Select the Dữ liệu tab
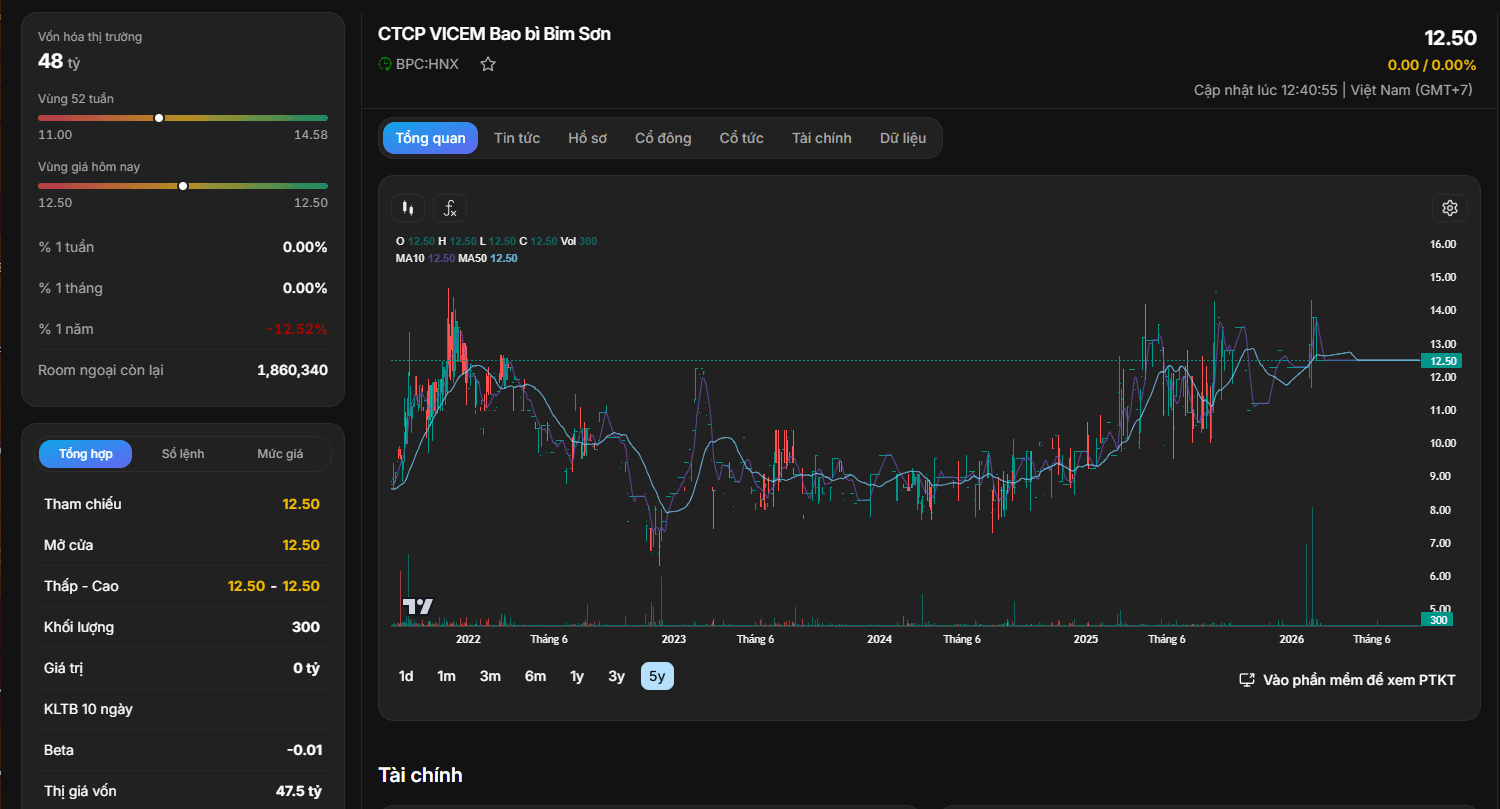1500x809 pixels. coord(903,138)
